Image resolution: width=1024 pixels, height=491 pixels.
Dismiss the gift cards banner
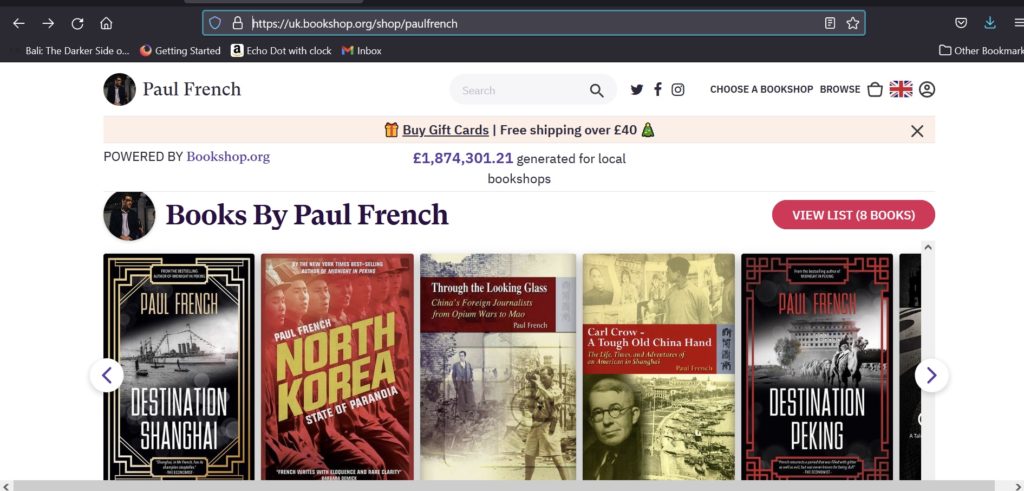pos(917,130)
